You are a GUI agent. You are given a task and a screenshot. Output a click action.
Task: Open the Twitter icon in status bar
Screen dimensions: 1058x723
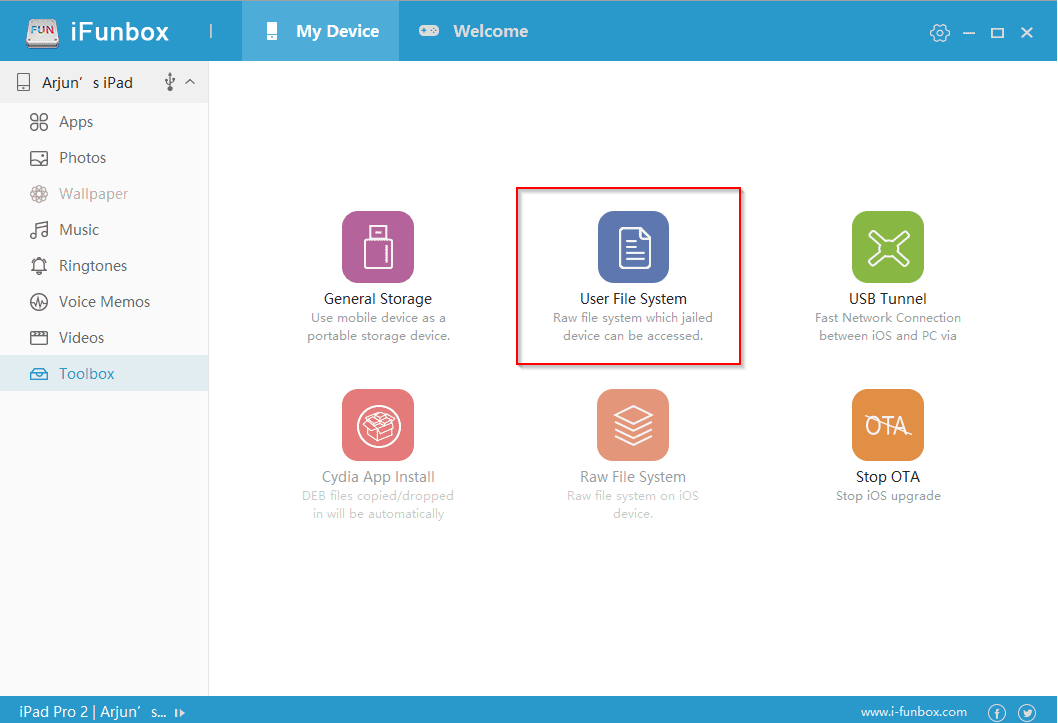click(x=1027, y=712)
